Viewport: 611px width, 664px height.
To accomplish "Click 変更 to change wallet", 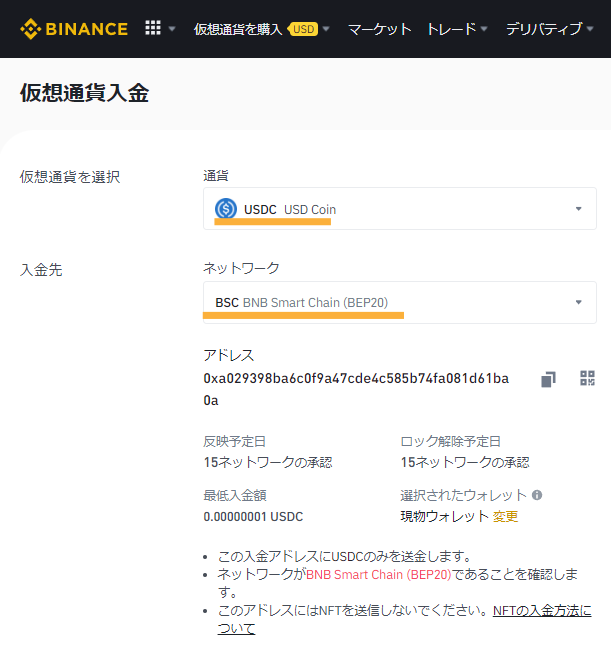I will coord(505,516).
